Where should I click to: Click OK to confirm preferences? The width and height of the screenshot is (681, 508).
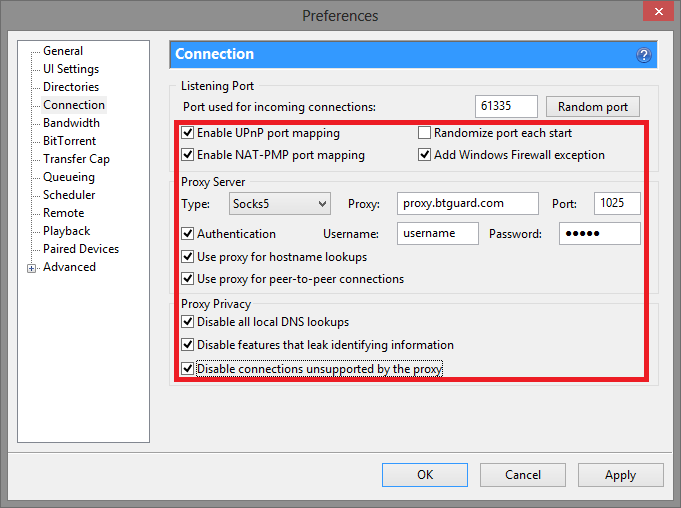click(425, 475)
